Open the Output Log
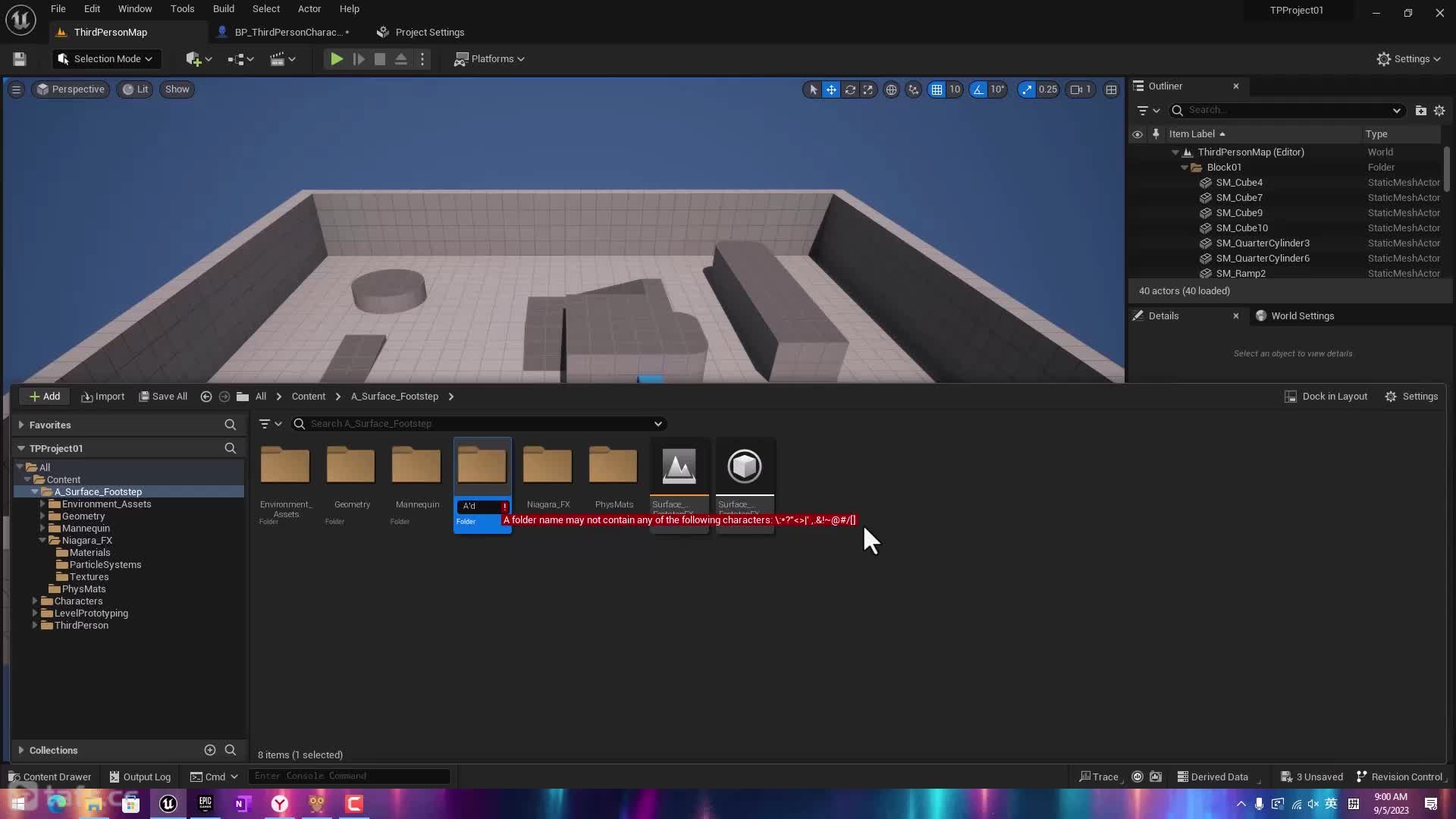The width and height of the screenshot is (1456, 819). pyautogui.click(x=140, y=777)
